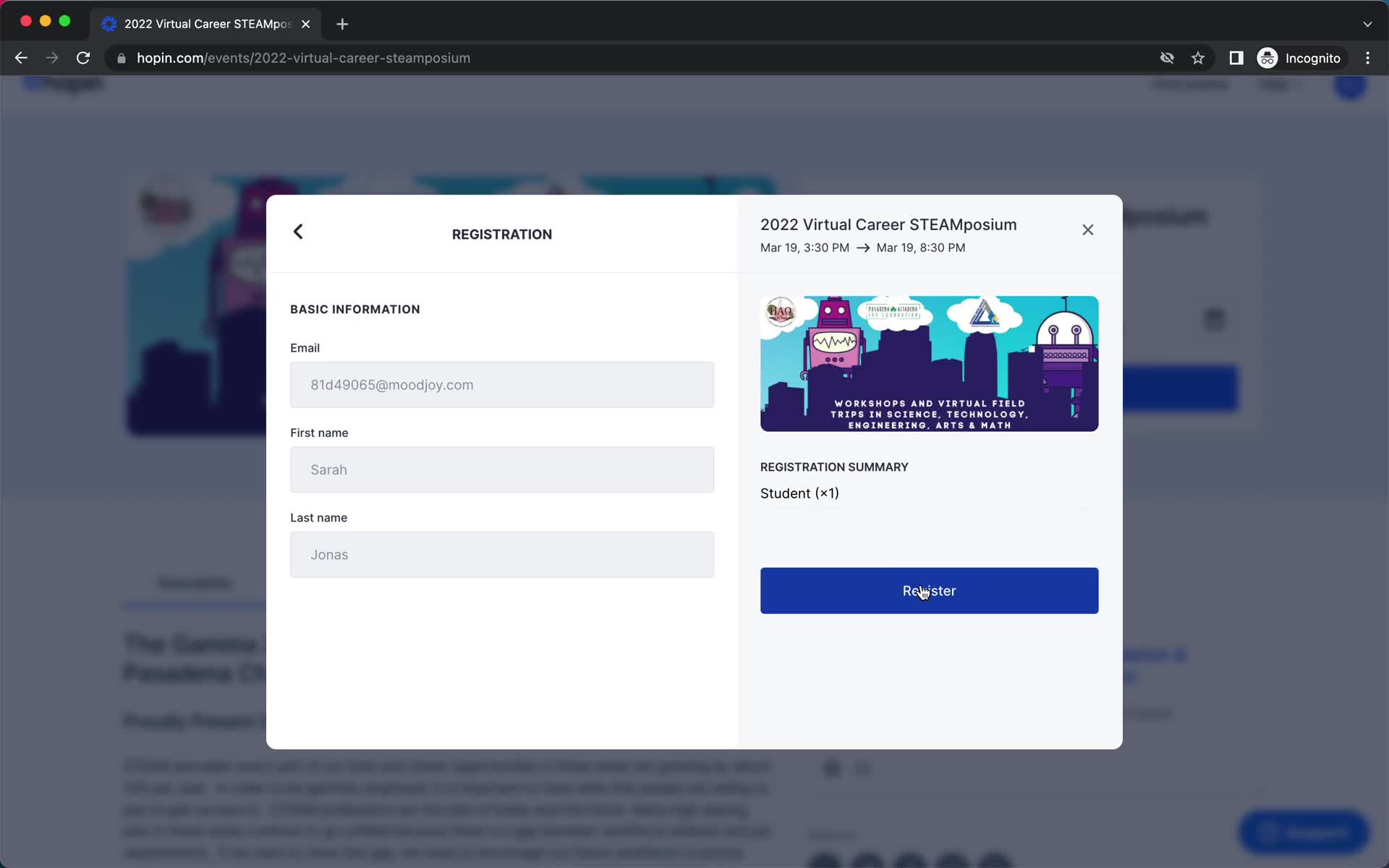Click the address bar URL text
Image resolution: width=1389 pixels, height=868 pixels.
[x=303, y=58]
